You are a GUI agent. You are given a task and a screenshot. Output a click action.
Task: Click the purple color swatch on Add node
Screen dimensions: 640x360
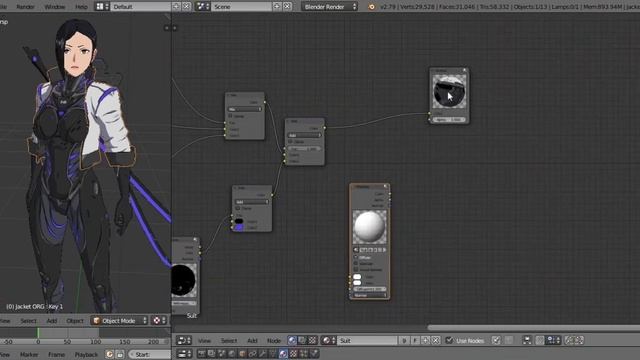[239, 227]
